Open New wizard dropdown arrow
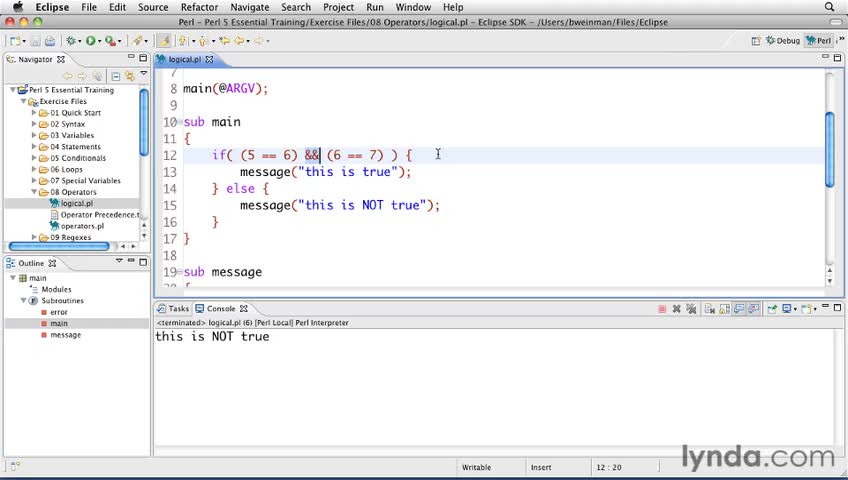This screenshot has width=848, height=480. coord(24,41)
